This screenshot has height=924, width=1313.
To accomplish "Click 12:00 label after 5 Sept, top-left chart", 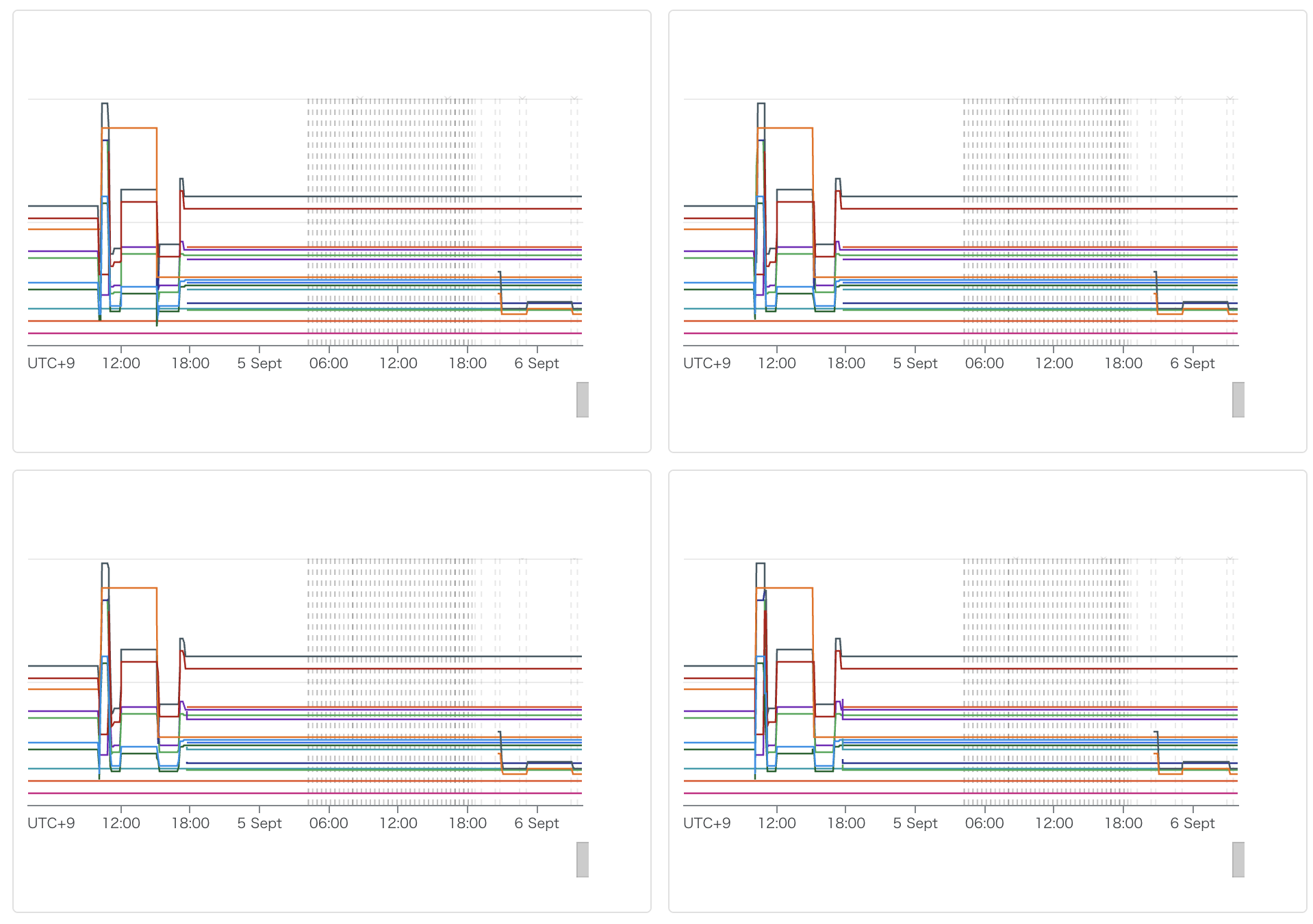I will click(x=398, y=363).
